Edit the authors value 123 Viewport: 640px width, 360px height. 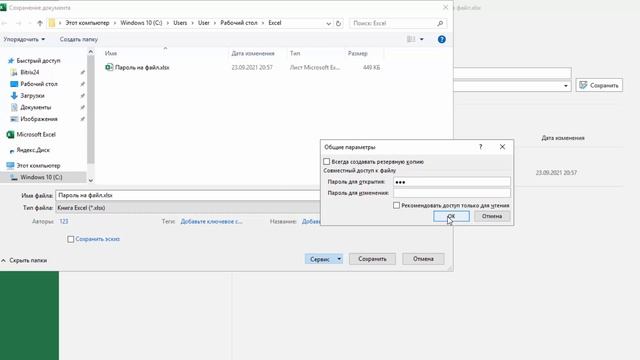[64, 222]
